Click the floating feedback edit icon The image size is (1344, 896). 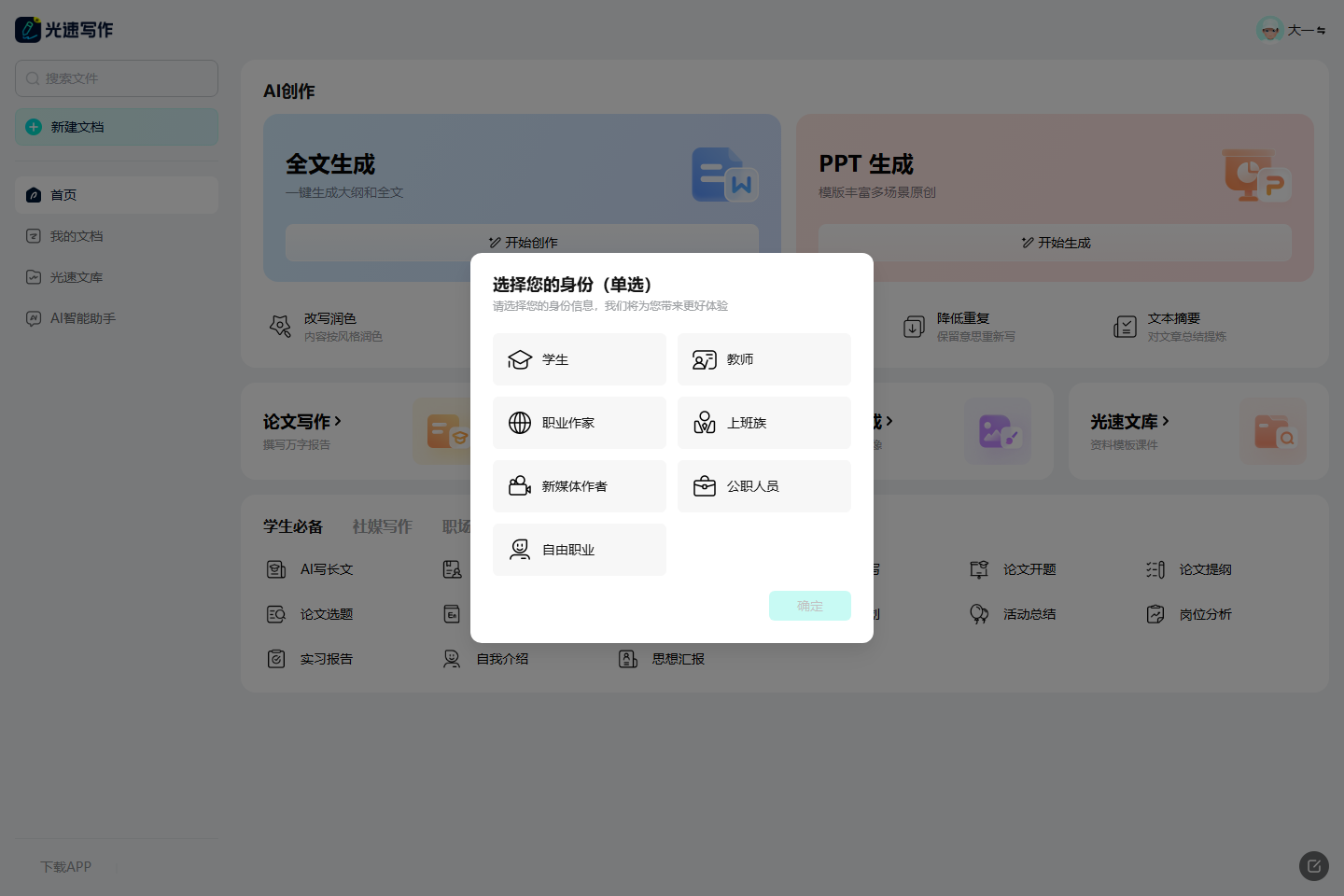pos(1314,866)
